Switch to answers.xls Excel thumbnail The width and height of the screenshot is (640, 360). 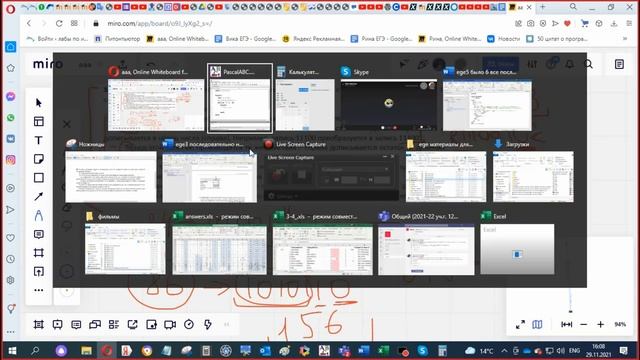[219, 243]
